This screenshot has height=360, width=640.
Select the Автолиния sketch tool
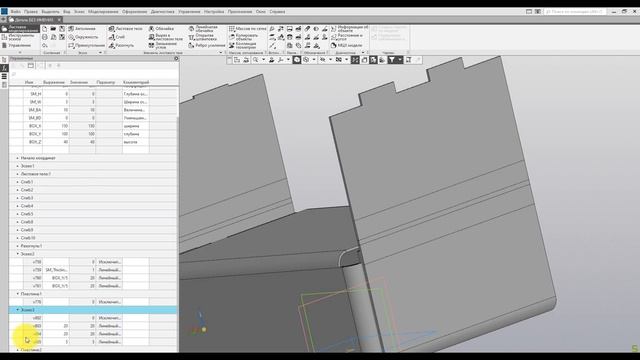click(82, 29)
